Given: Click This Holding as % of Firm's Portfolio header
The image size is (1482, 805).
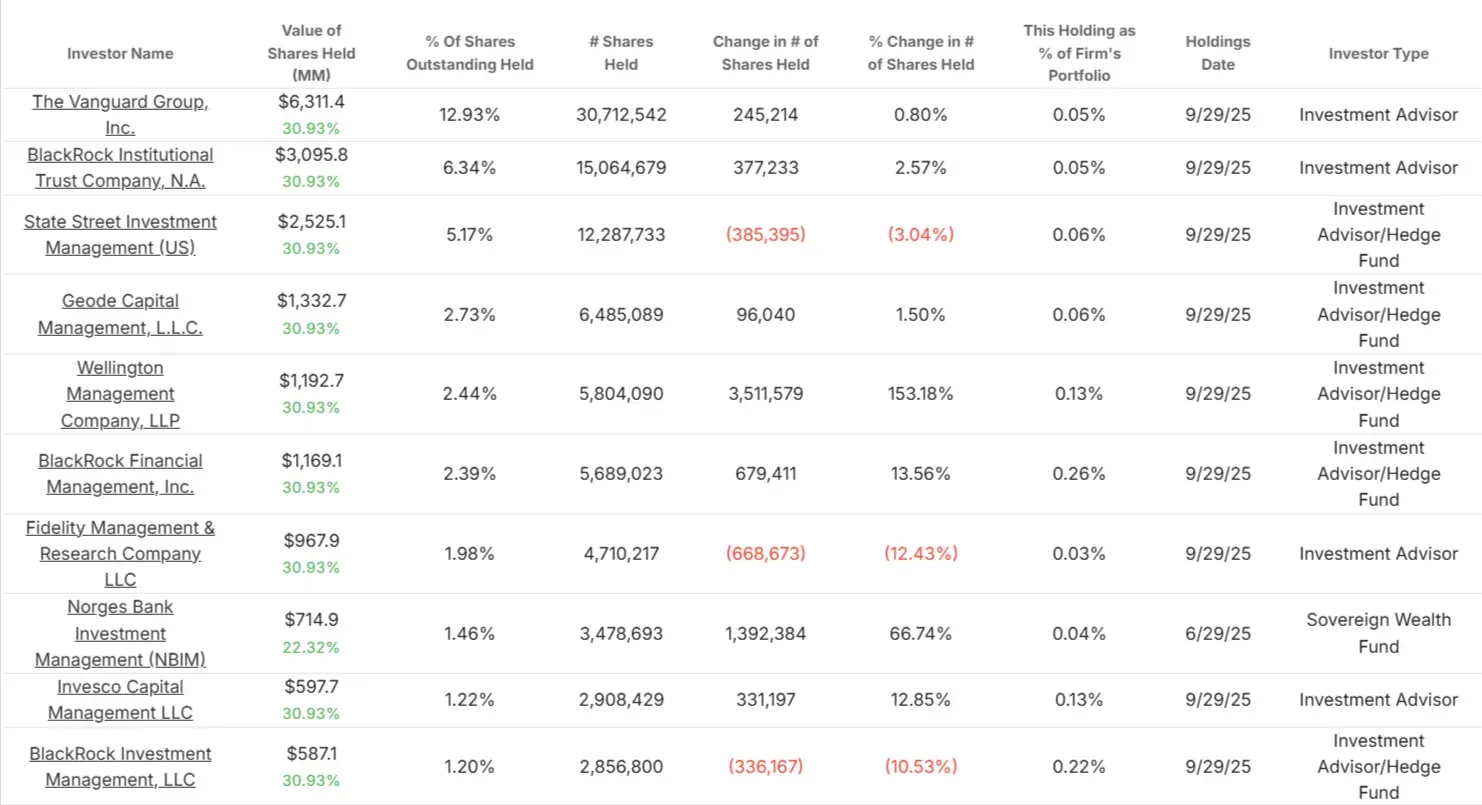Looking at the screenshot, I should [x=1079, y=53].
